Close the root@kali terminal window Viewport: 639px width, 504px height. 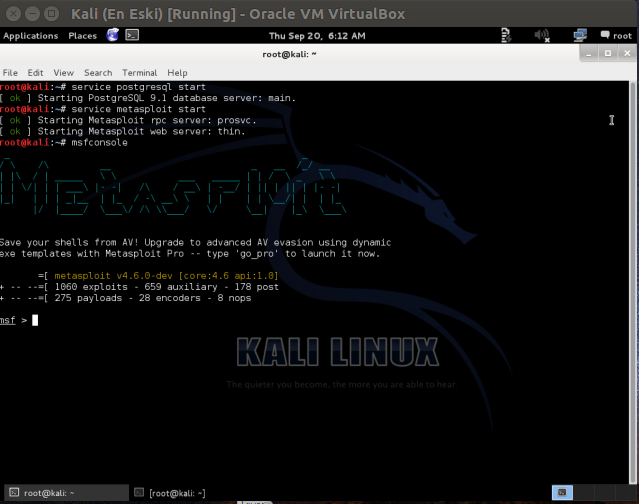pyautogui.click(x=627, y=53)
